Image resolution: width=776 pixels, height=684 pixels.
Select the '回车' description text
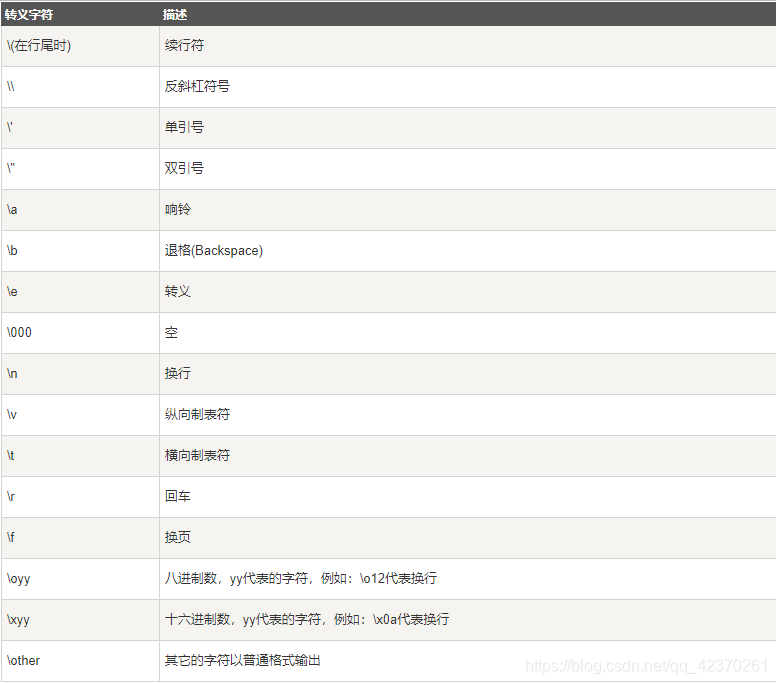(178, 496)
